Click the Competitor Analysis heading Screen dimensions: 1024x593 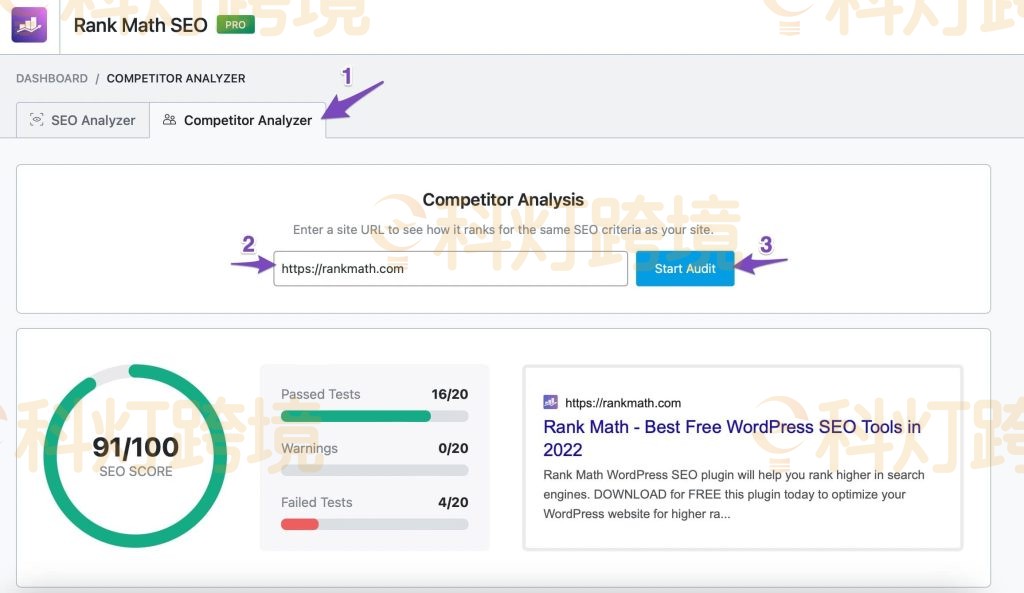[503, 200]
